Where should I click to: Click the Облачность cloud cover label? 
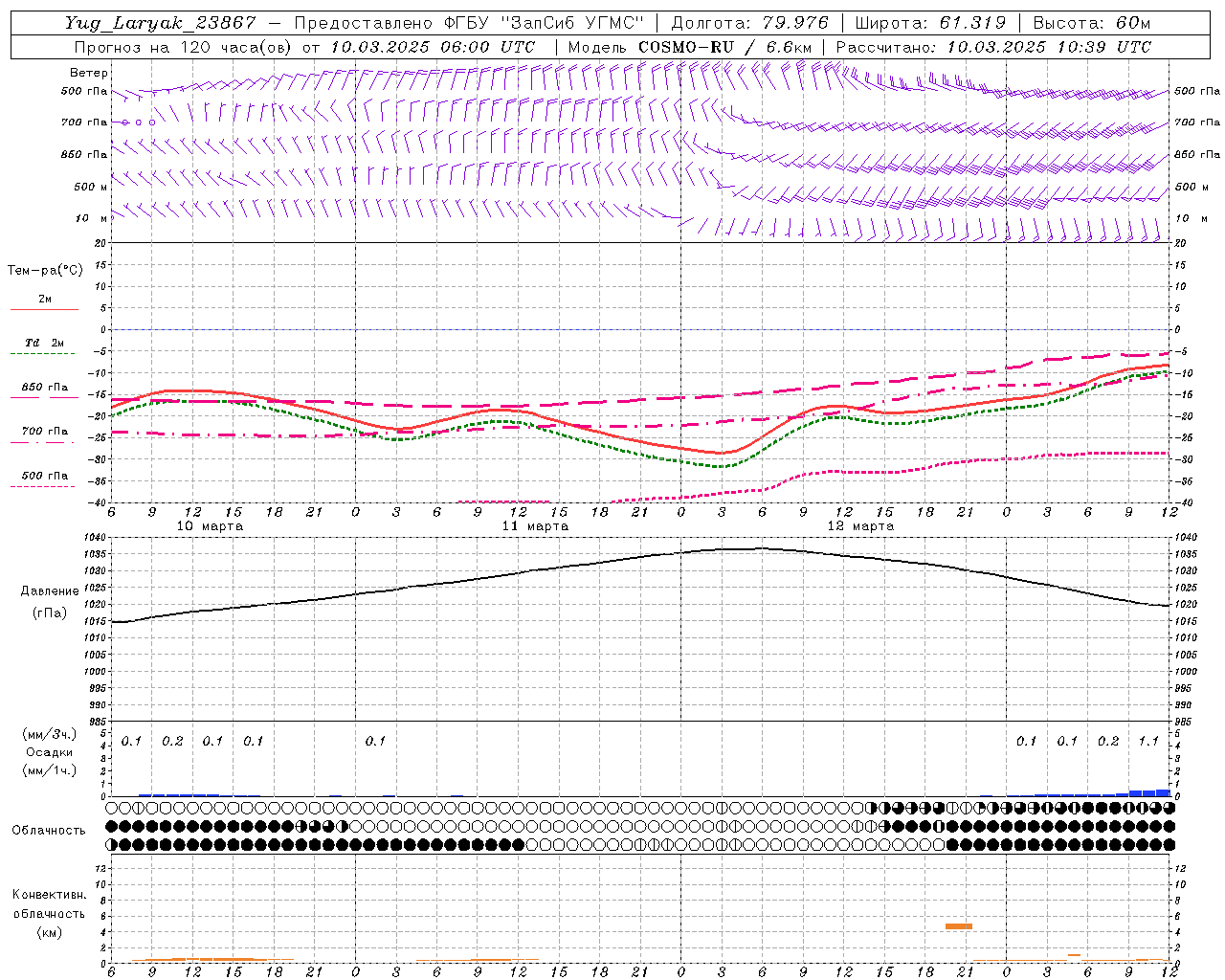click(x=49, y=831)
